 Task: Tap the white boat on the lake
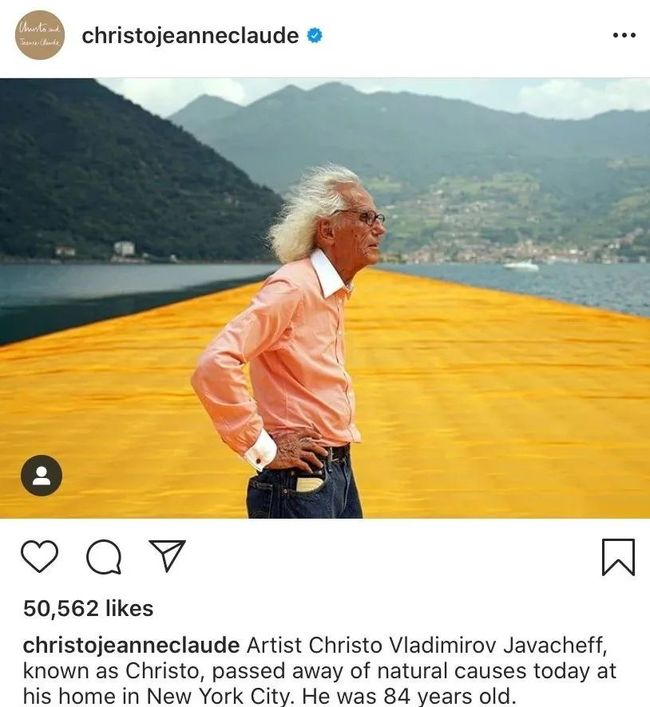click(x=521, y=266)
